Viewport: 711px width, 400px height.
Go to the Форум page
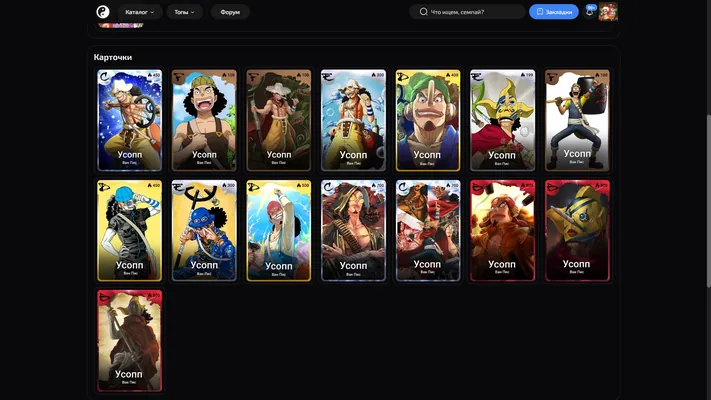(230, 12)
